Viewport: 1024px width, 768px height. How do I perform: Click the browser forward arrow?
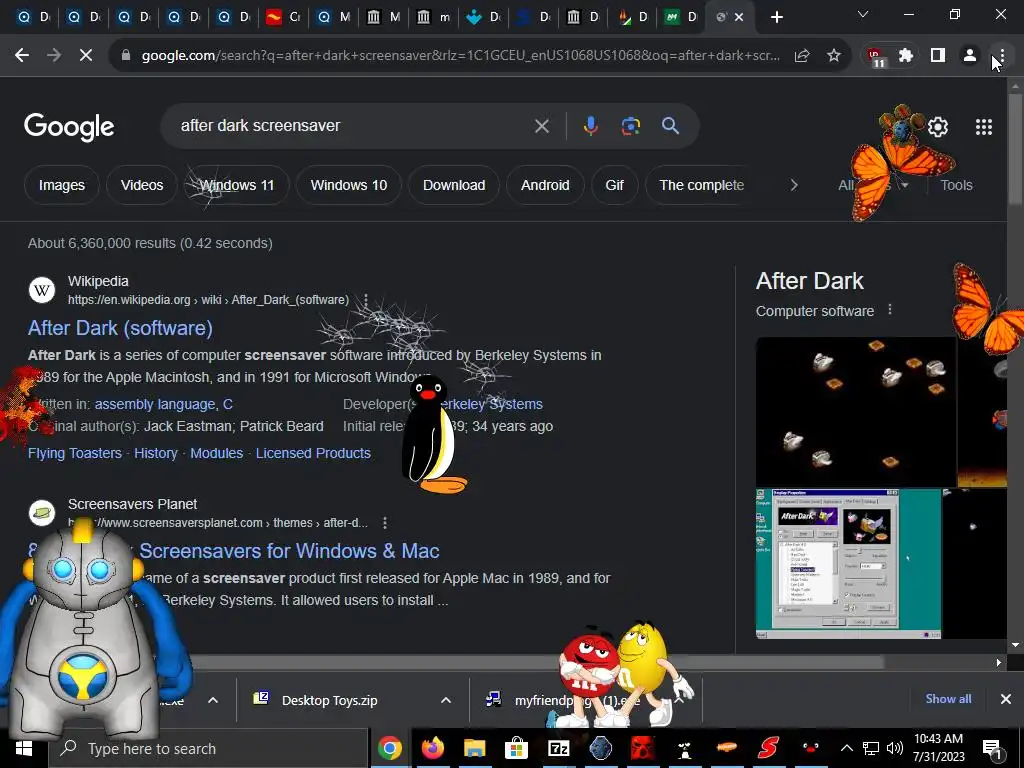[x=54, y=56]
